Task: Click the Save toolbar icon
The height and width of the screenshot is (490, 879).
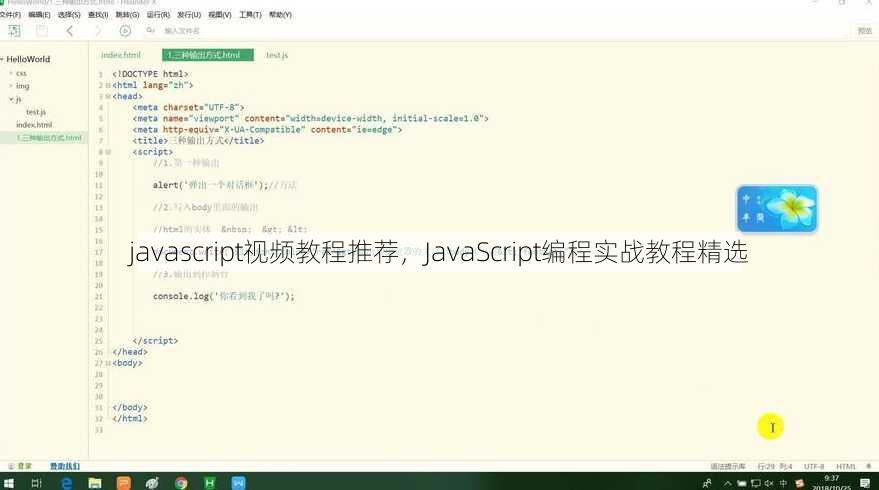Action: [41, 31]
